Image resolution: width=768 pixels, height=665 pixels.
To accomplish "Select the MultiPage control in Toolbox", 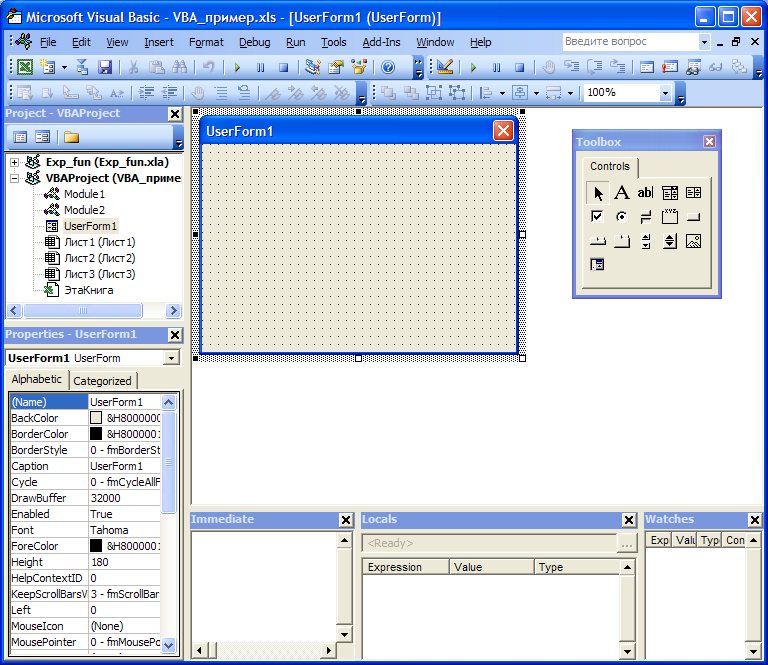I will [622, 240].
